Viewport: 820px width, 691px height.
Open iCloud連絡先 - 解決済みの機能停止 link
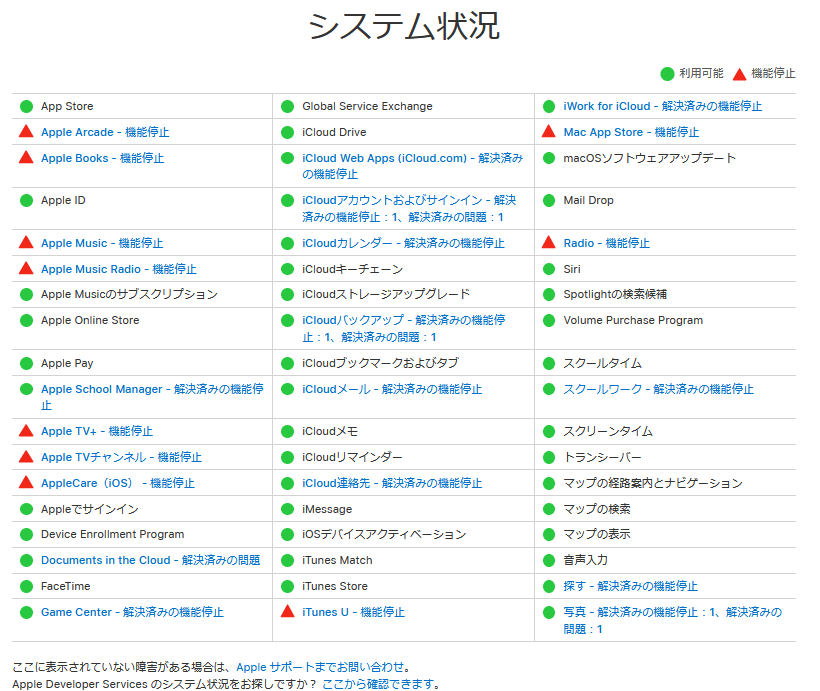pyautogui.click(x=392, y=483)
